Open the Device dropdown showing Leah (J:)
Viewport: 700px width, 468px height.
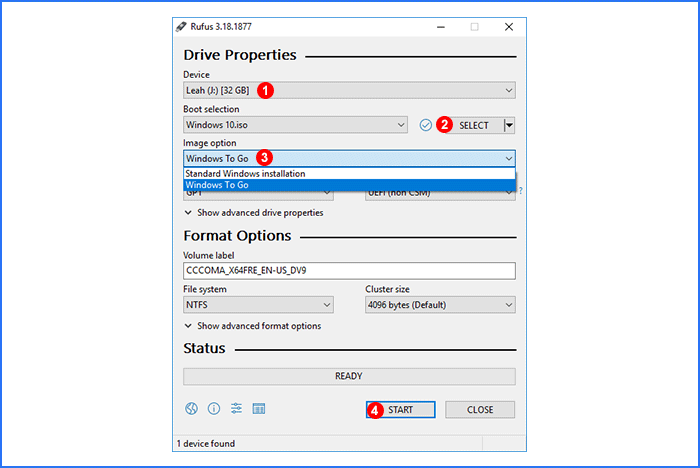point(349,90)
